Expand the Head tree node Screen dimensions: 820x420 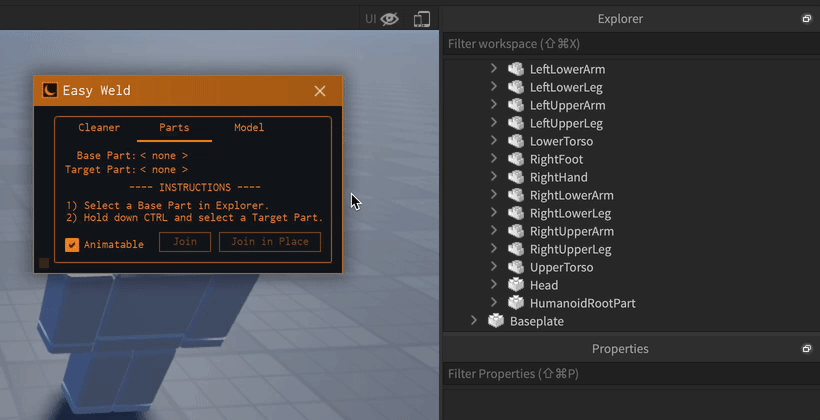493,285
